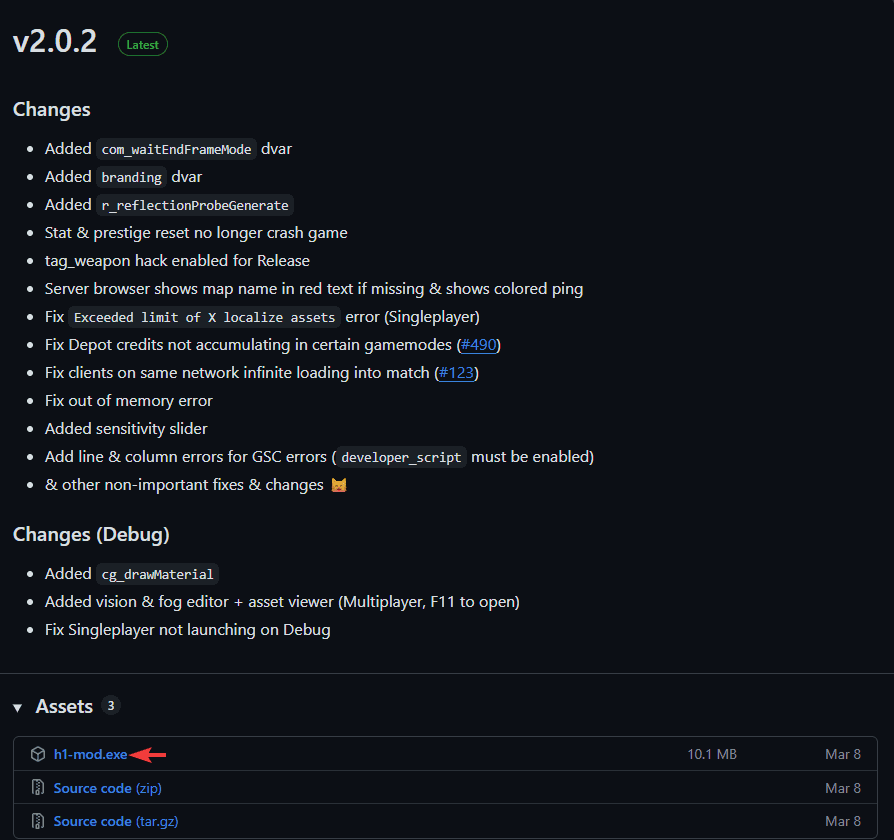
Task: Click the 10.1 MB file size text
Action: [712, 754]
